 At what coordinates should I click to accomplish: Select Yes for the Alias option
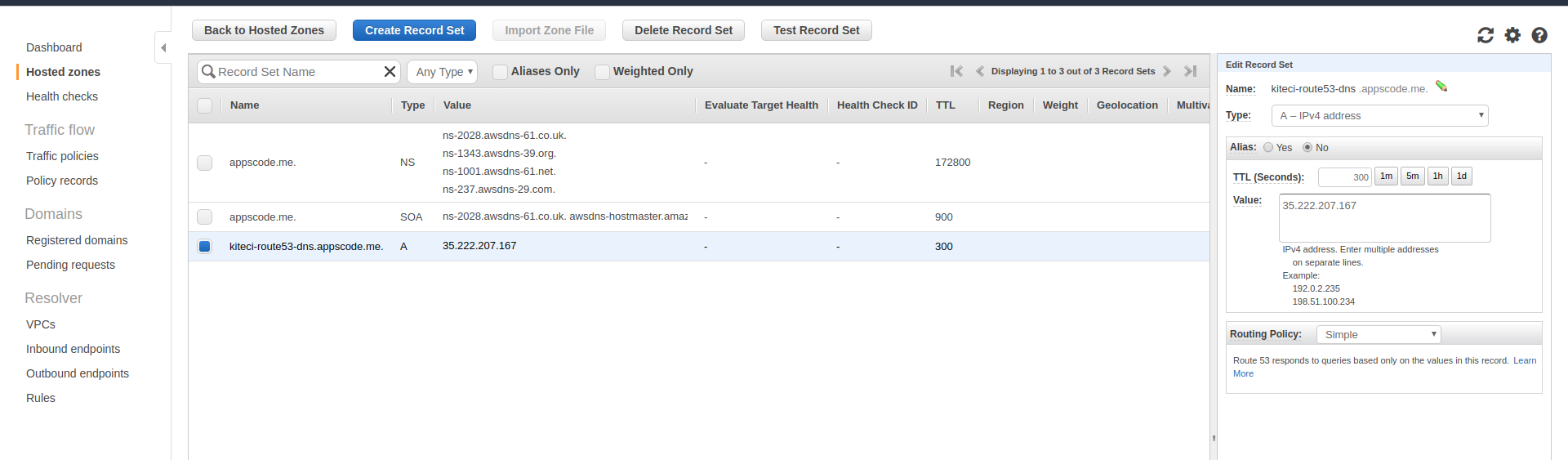1268,148
